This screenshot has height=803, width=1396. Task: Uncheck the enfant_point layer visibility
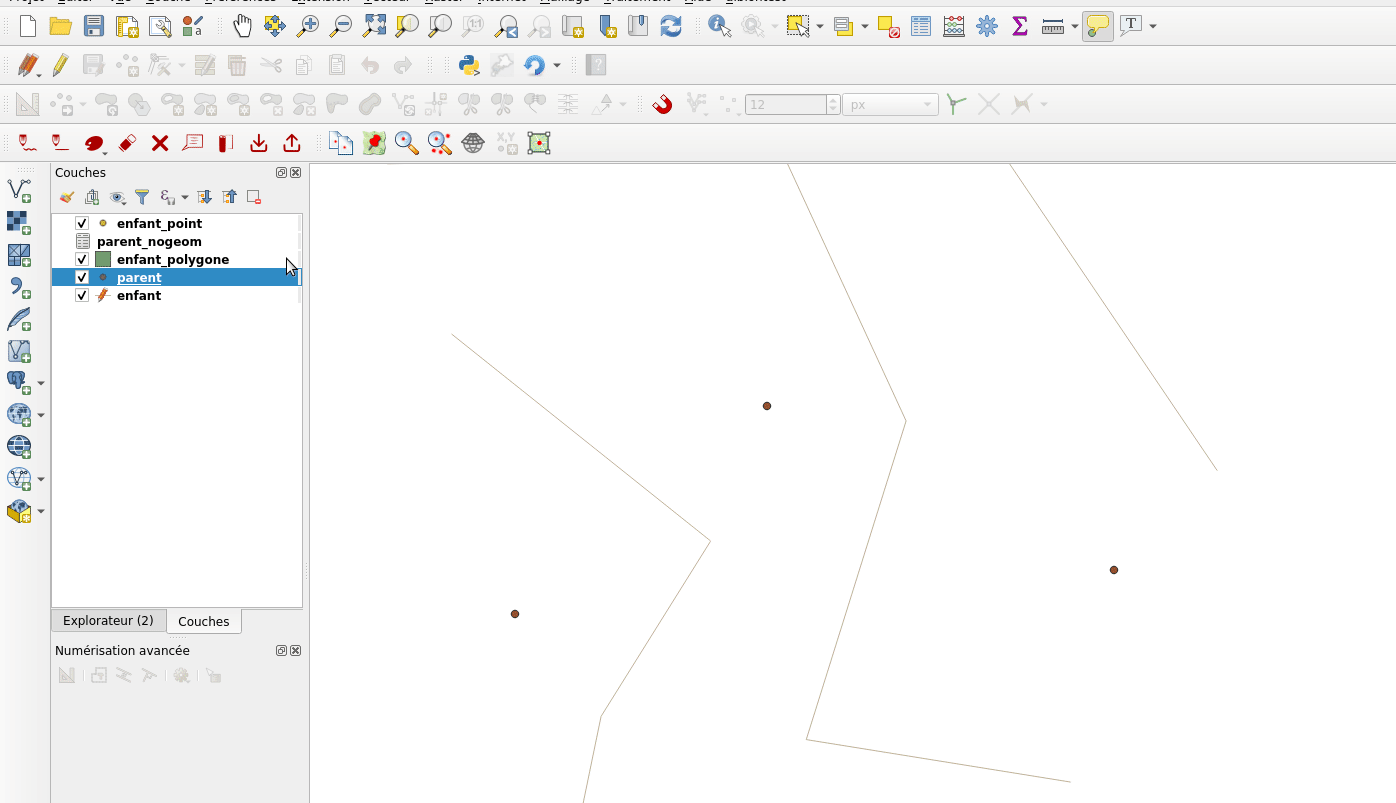[x=82, y=224]
